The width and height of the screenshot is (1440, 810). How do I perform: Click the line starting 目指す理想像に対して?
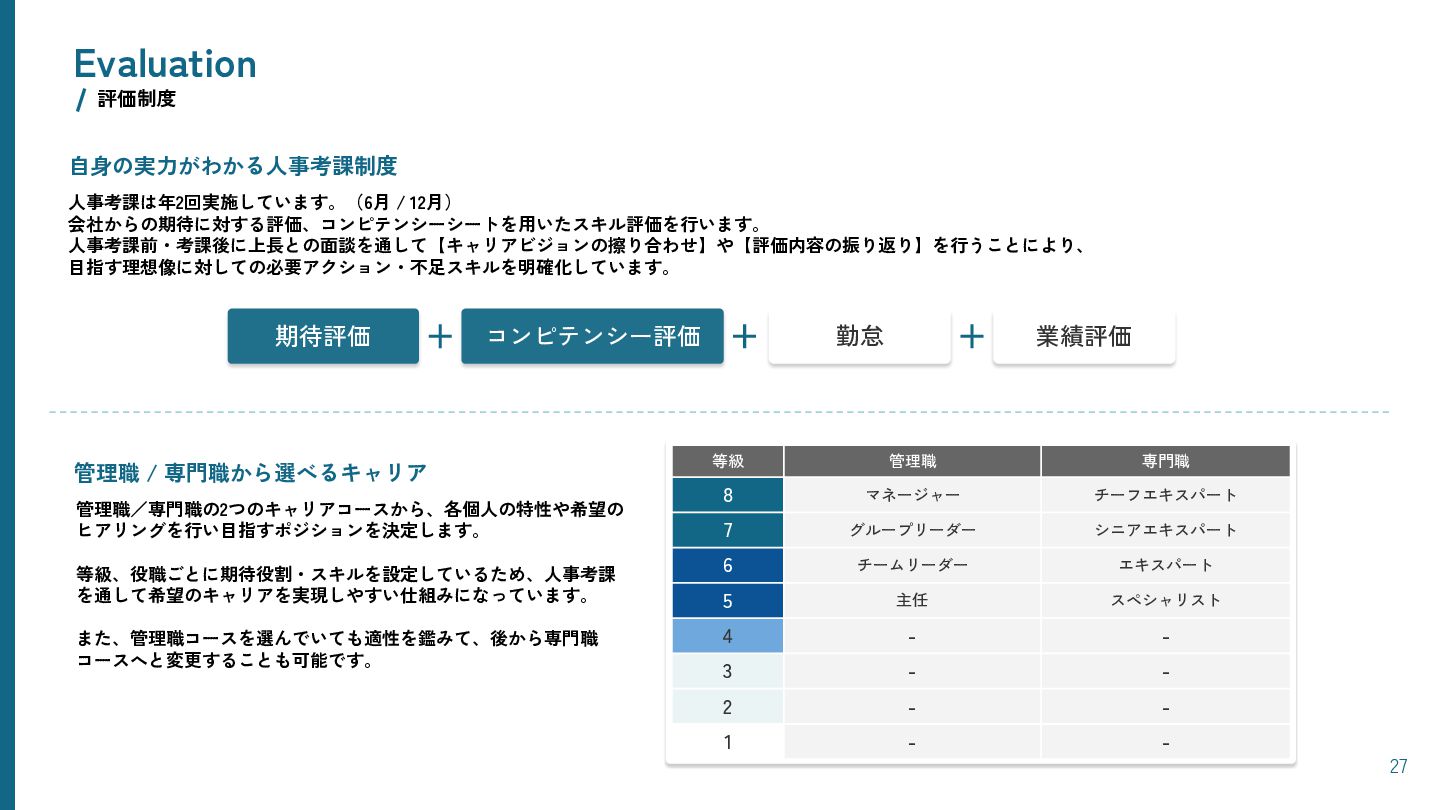370,268
